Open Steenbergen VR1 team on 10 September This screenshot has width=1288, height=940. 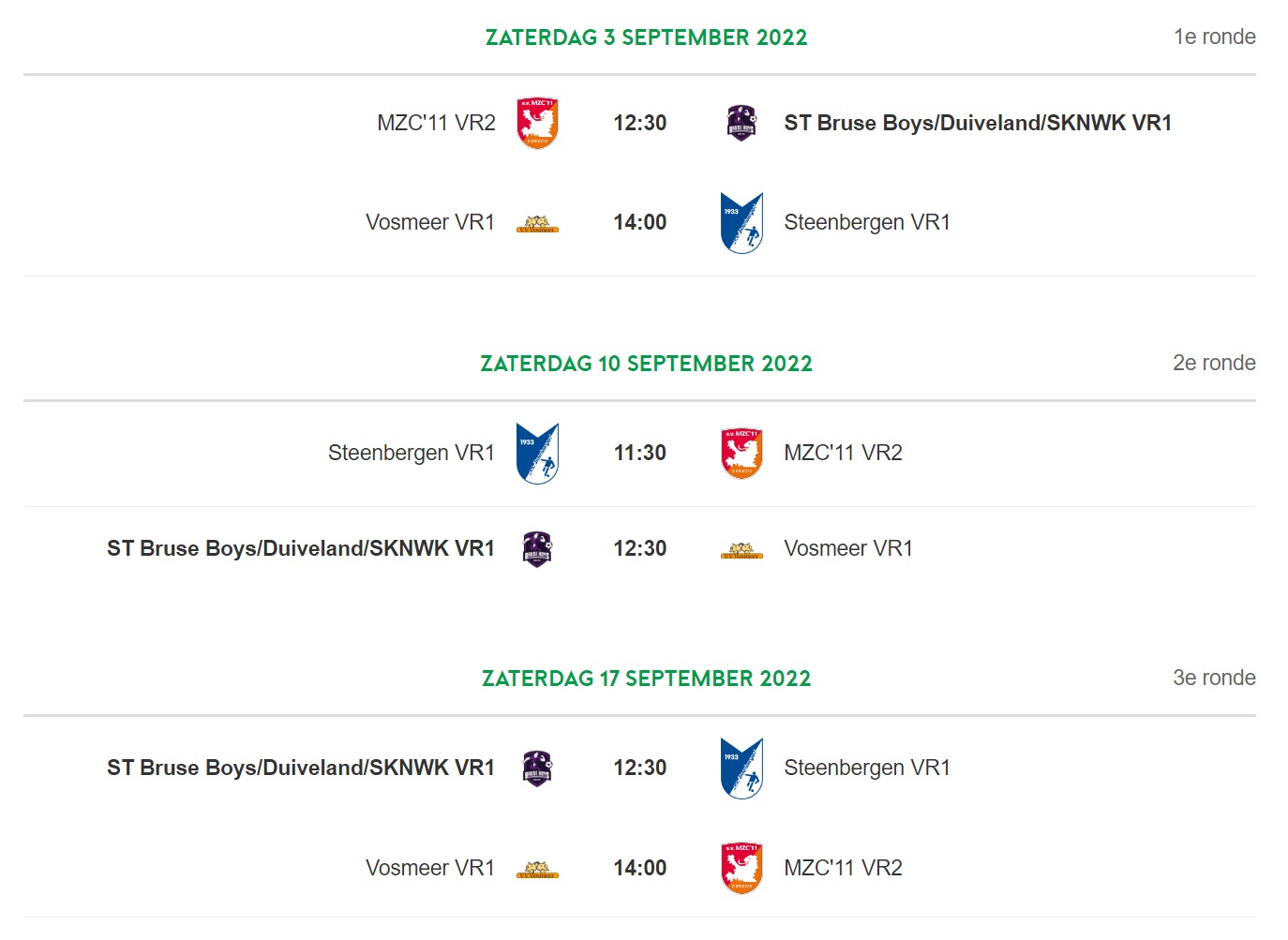(x=412, y=453)
